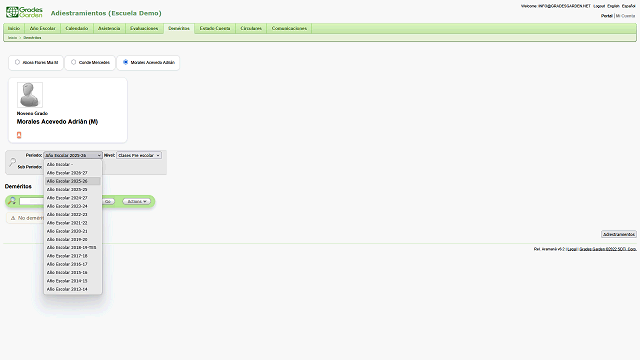Choose Año Escolar 2020-21 option
The width and height of the screenshot is (640, 360).
(73, 231)
